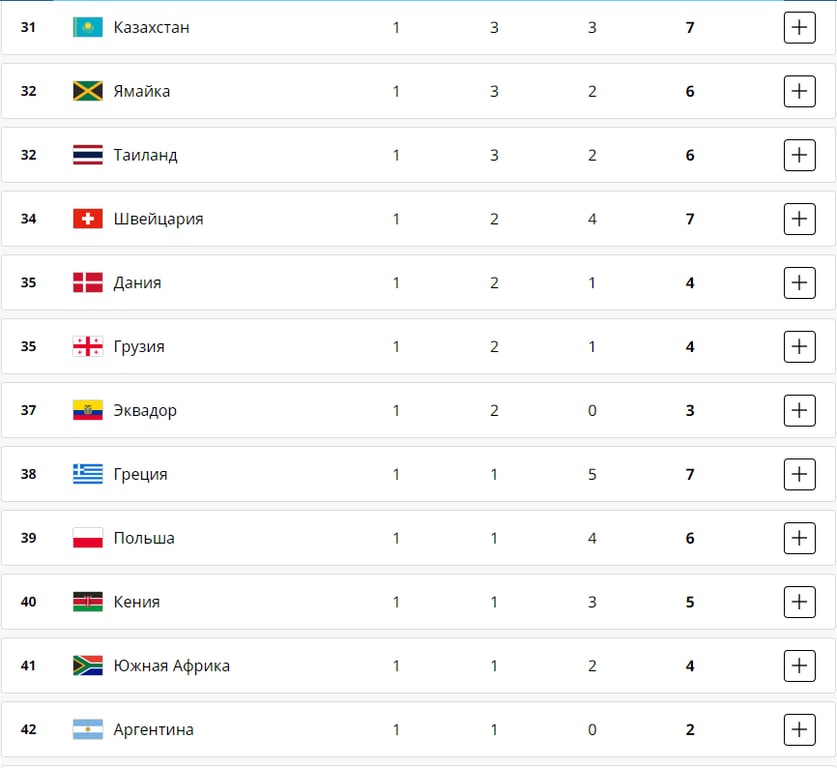The height and width of the screenshot is (768, 837).
Task: Click the Kenya flag icon
Action: point(88,602)
